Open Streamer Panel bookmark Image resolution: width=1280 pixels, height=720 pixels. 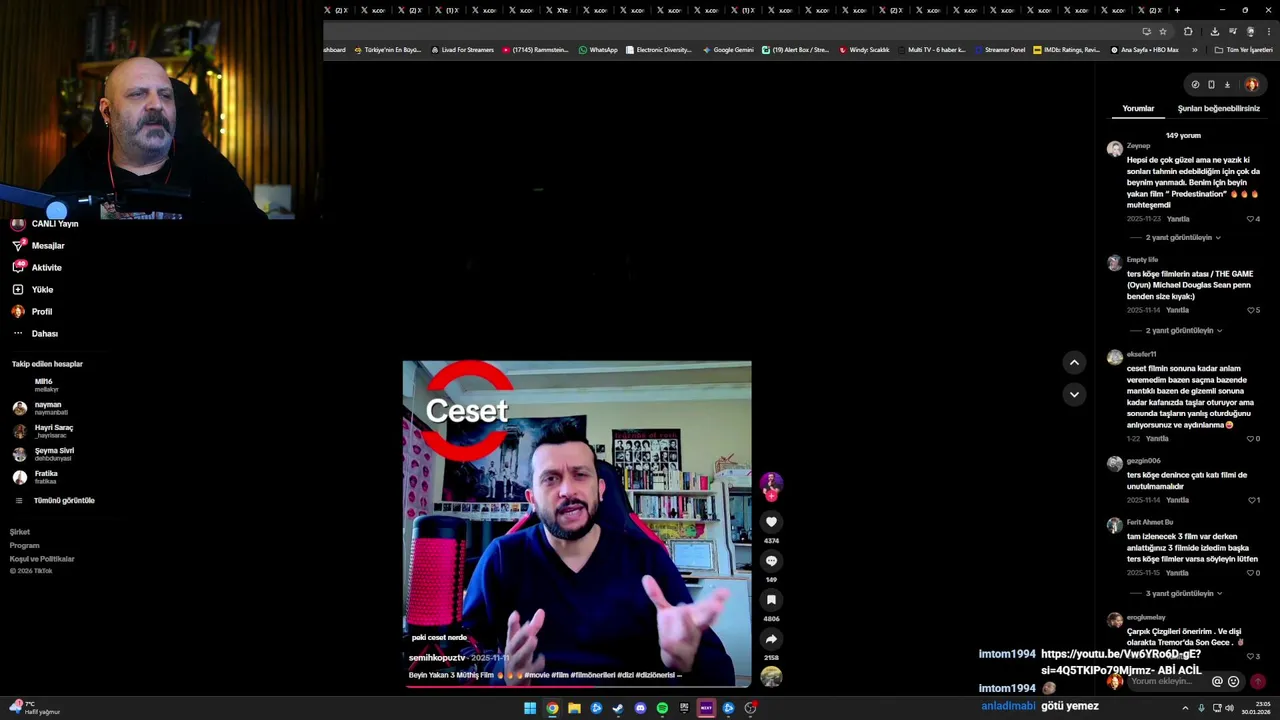point(999,50)
